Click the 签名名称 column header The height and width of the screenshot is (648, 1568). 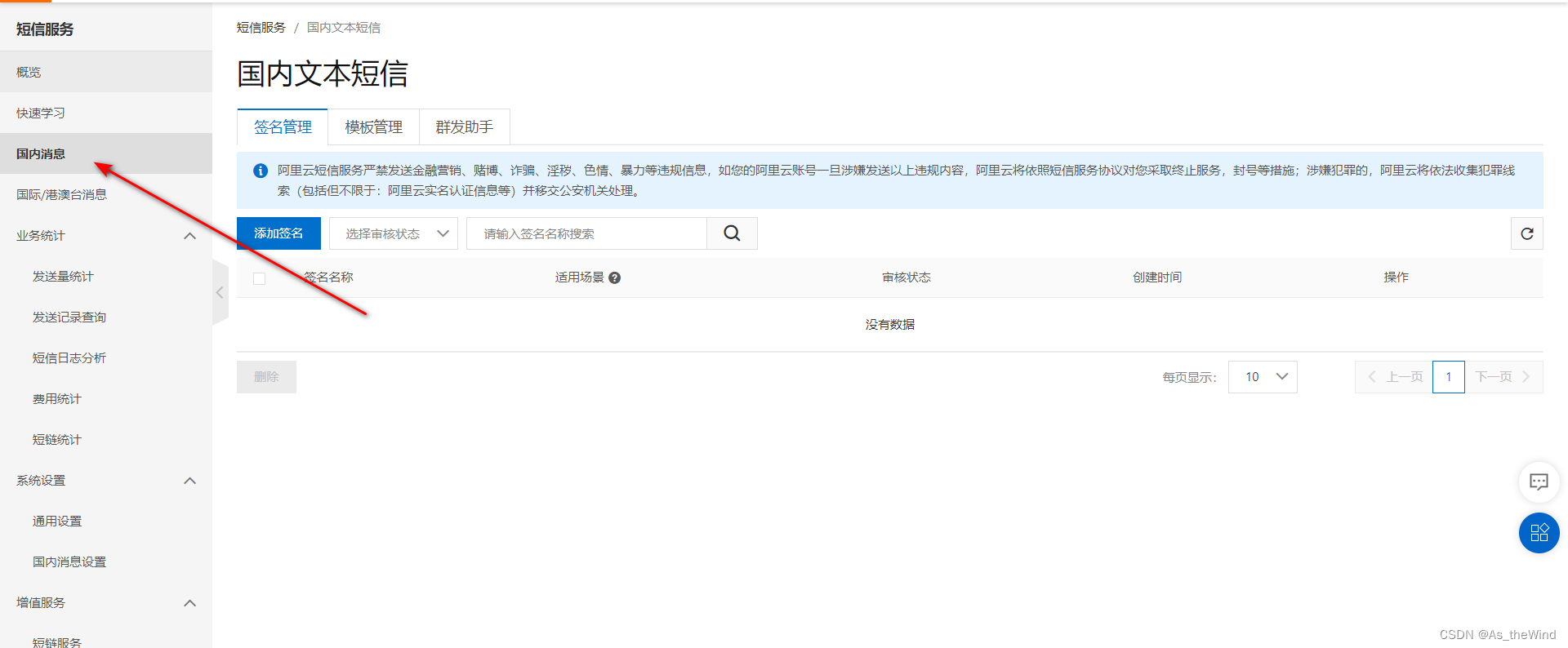[328, 277]
